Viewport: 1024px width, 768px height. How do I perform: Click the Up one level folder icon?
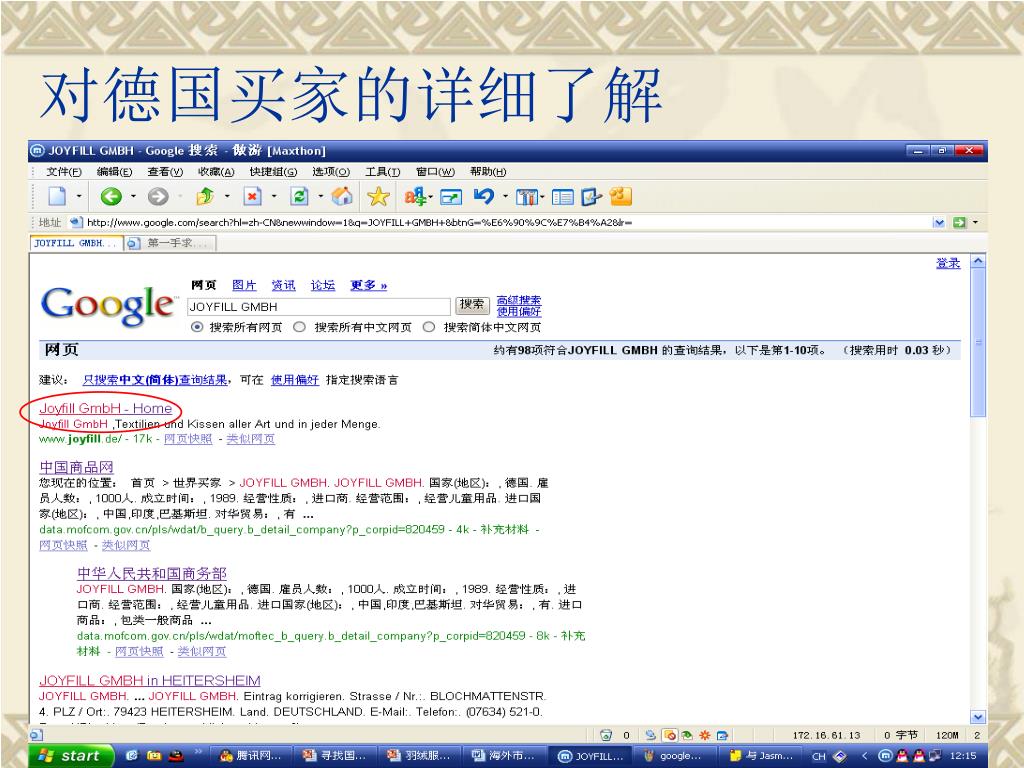click(205, 196)
